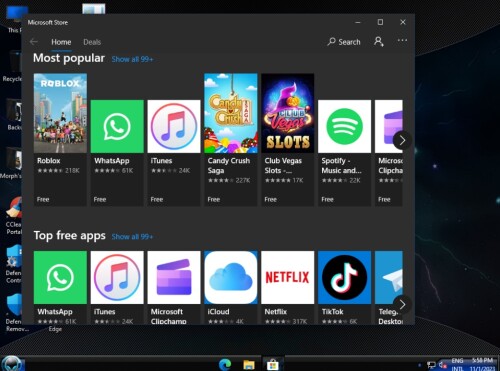The height and width of the screenshot is (371, 500).
Task: Switch to the Deals tab
Action: pos(92,42)
